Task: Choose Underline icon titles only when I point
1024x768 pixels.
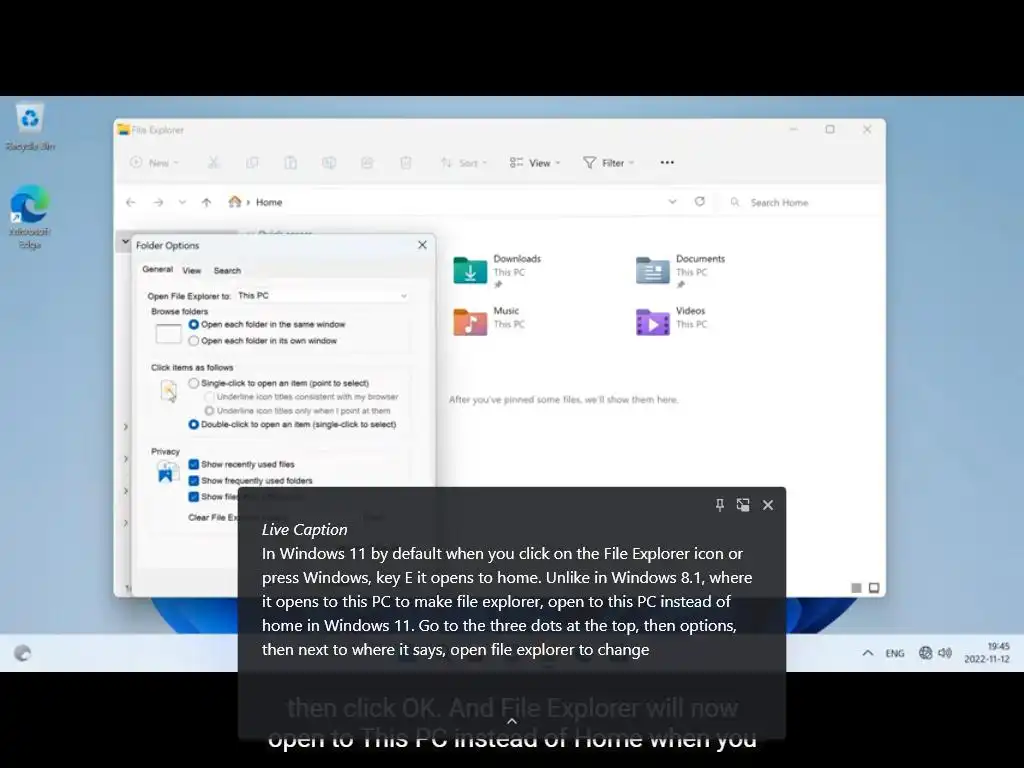Action: pos(297,411)
